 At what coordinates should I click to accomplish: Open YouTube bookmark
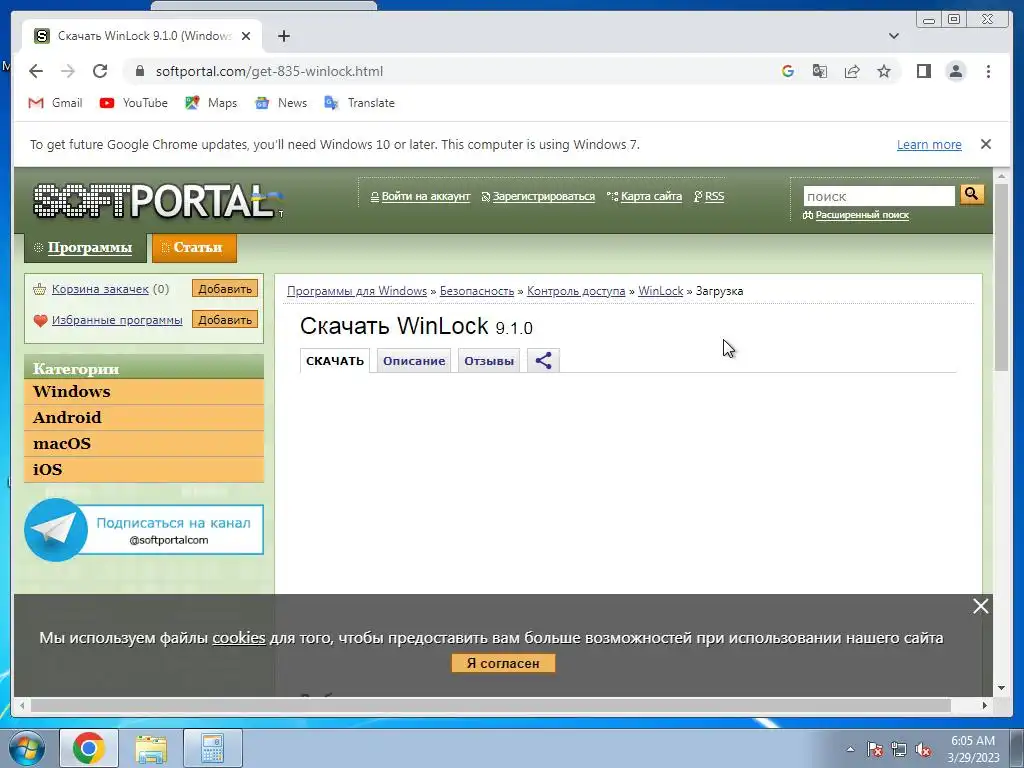click(x=134, y=103)
